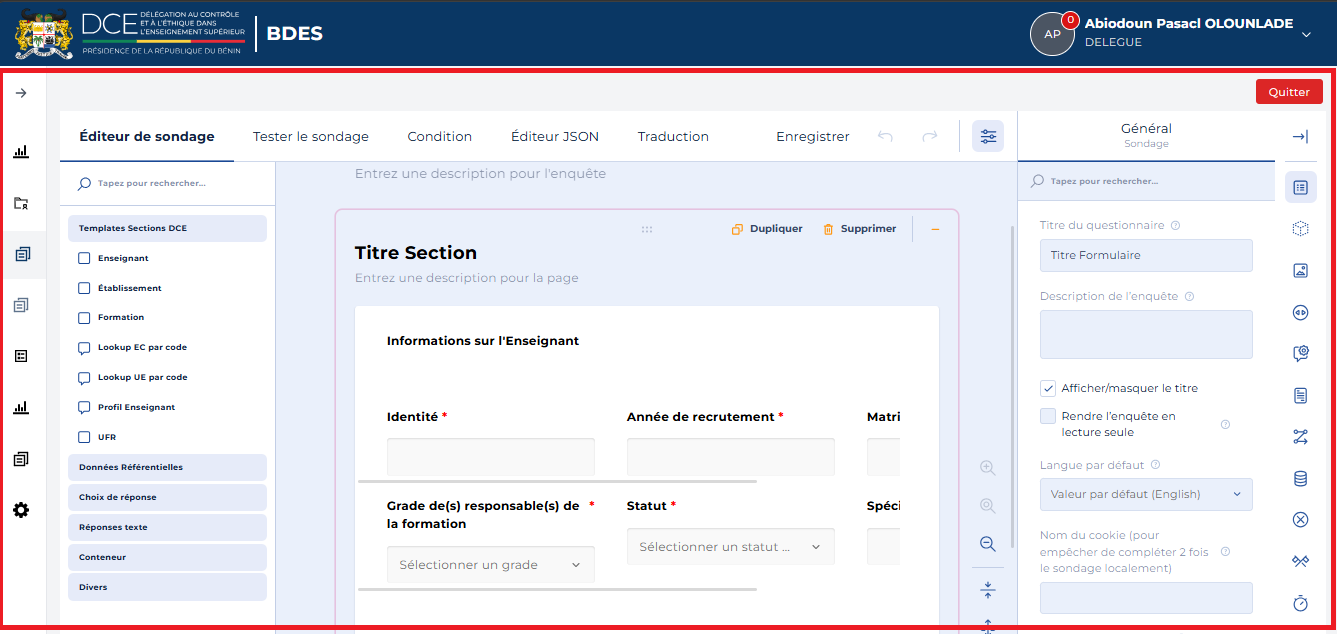Open the database icon in right sidebar
The image size is (1337, 634).
click(x=1300, y=479)
